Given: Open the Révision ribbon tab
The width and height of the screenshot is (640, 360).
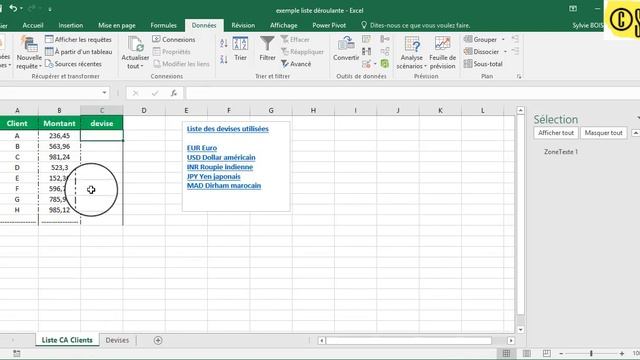Looking at the screenshot, I should coord(243,25).
